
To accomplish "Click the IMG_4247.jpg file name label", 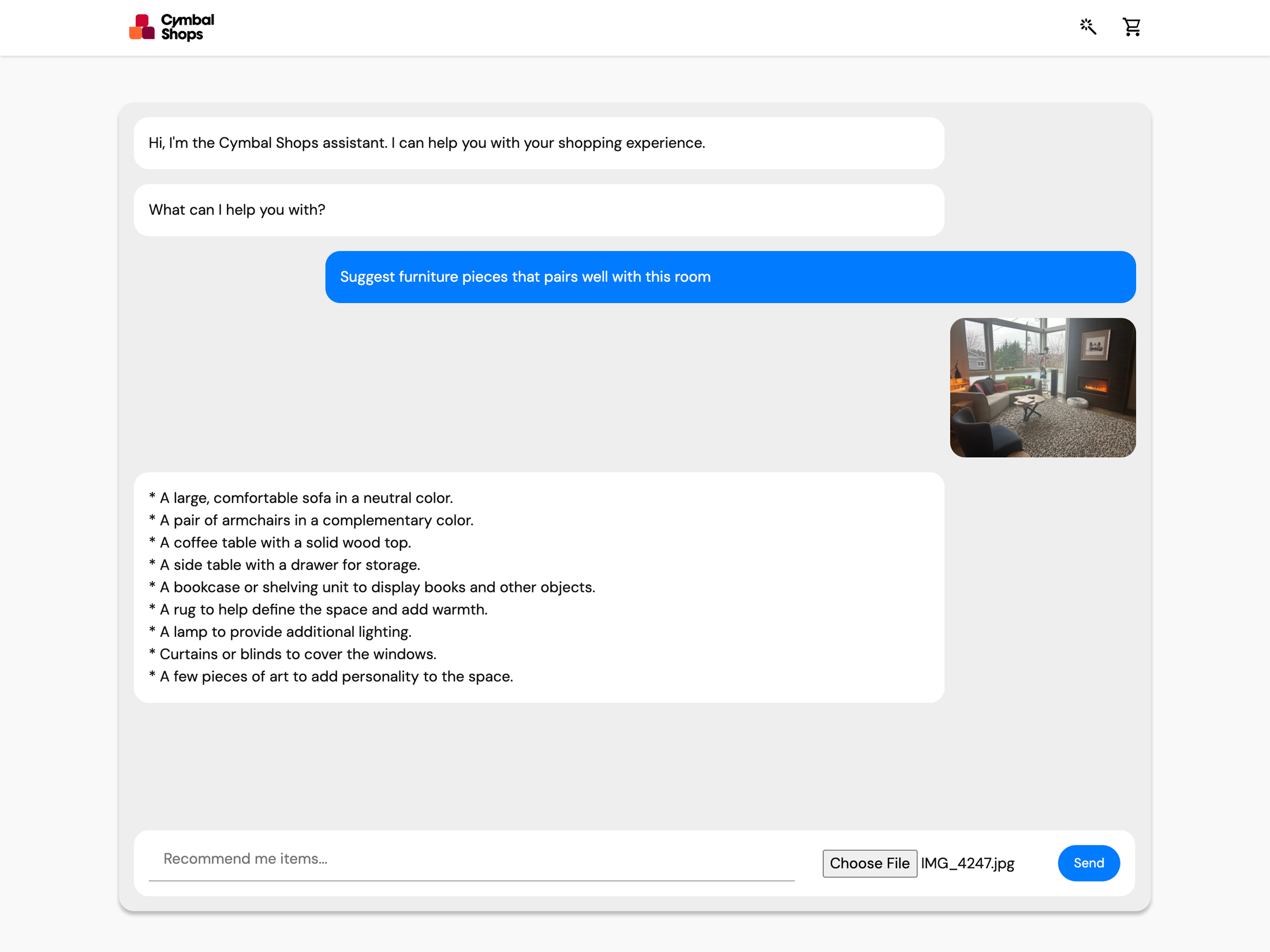I will pyautogui.click(x=968, y=863).
